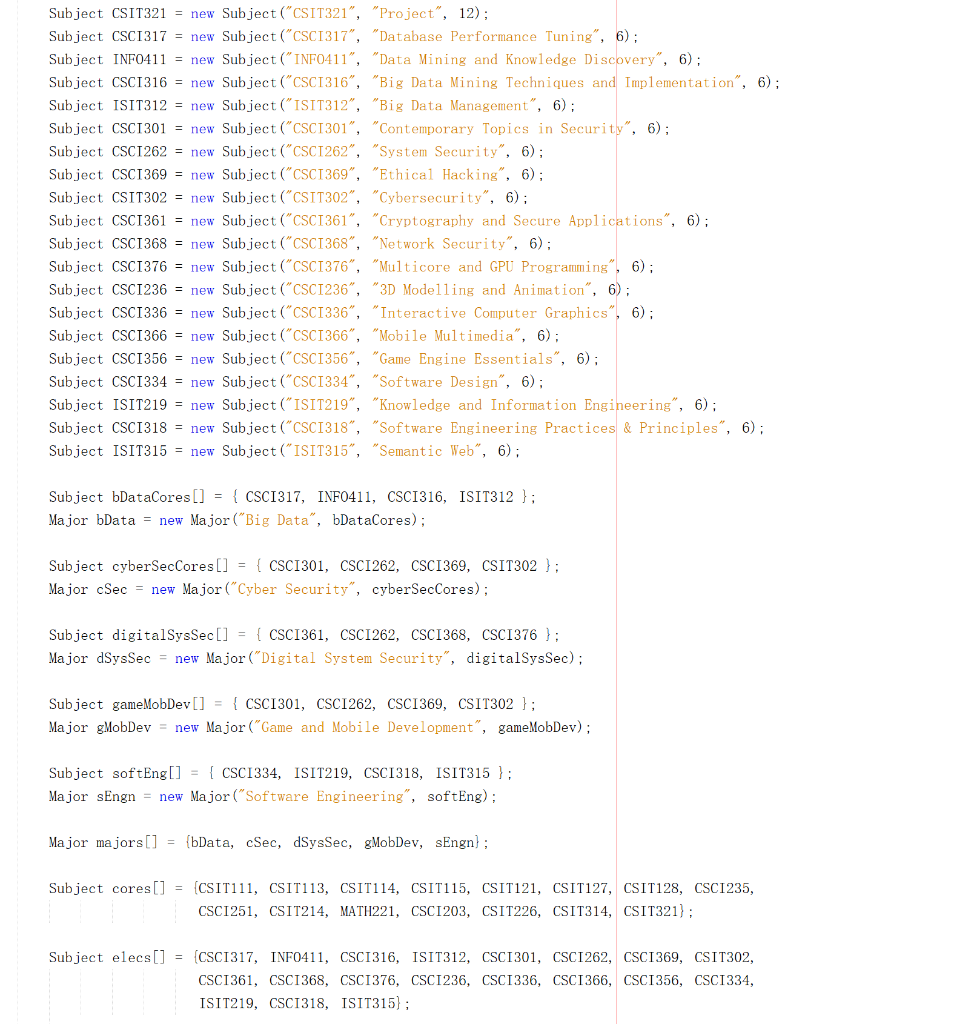
Task: Click "Interactive Computer Graphics" string
Action: [495, 313]
